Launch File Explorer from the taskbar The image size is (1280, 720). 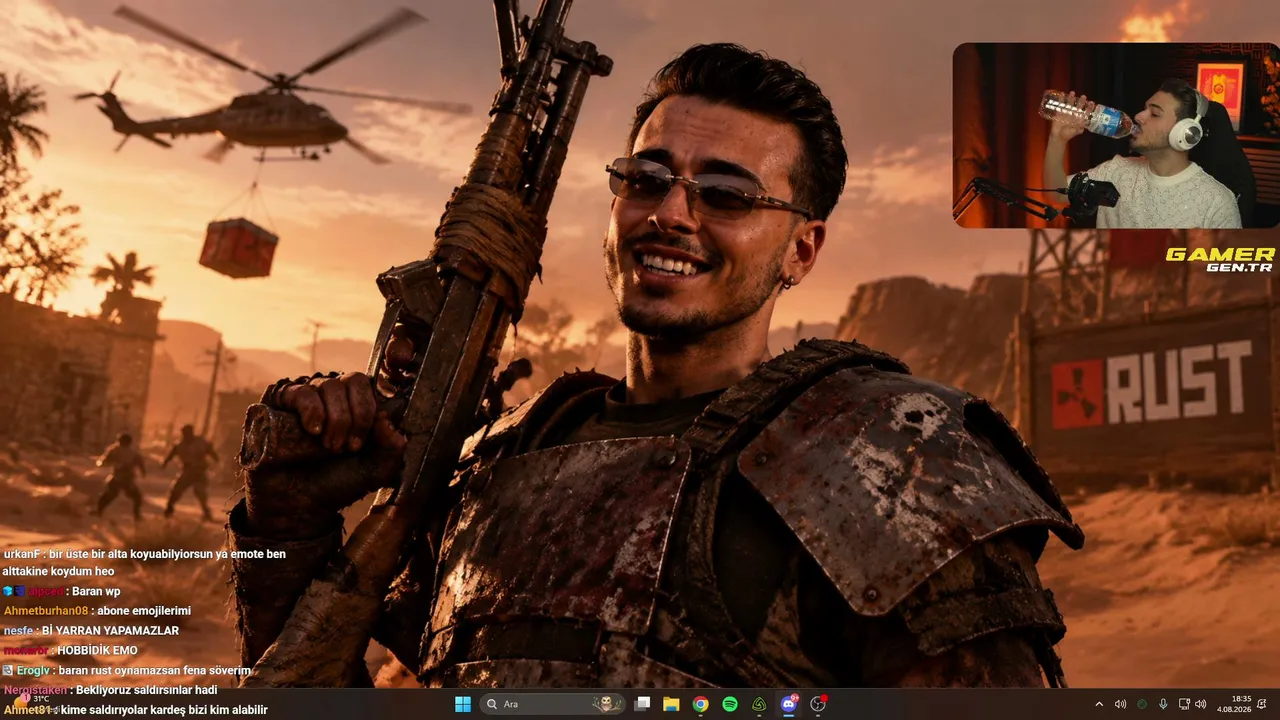click(672, 704)
